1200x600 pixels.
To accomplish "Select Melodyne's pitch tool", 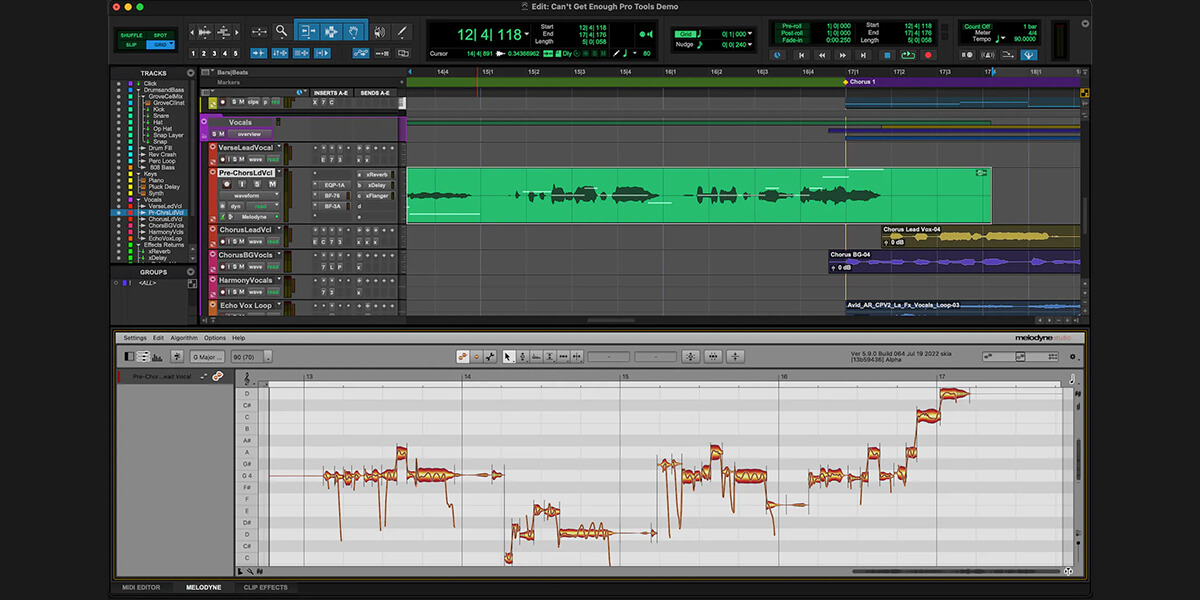I will pos(522,356).
